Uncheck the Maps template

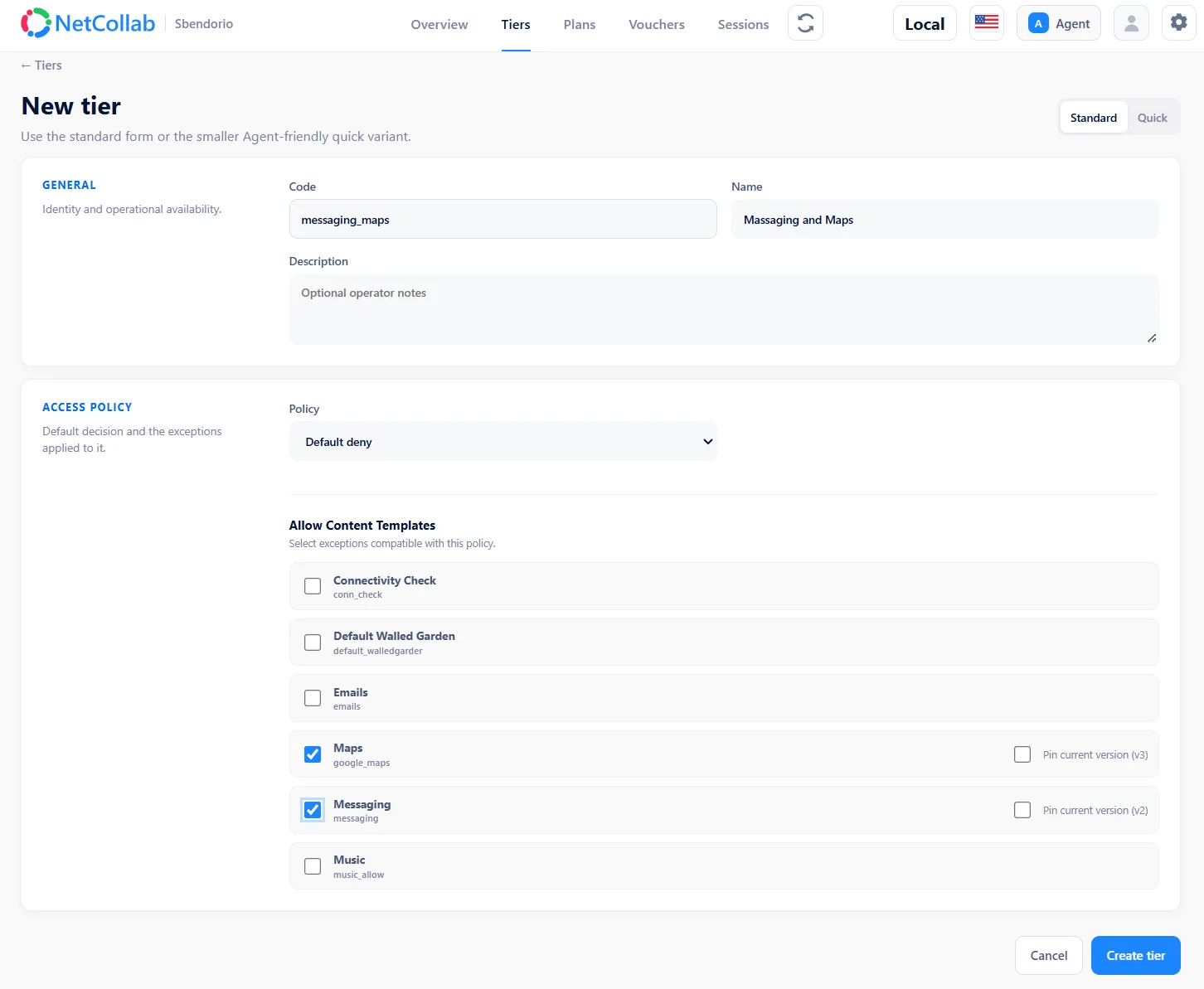tap(313, 754)
